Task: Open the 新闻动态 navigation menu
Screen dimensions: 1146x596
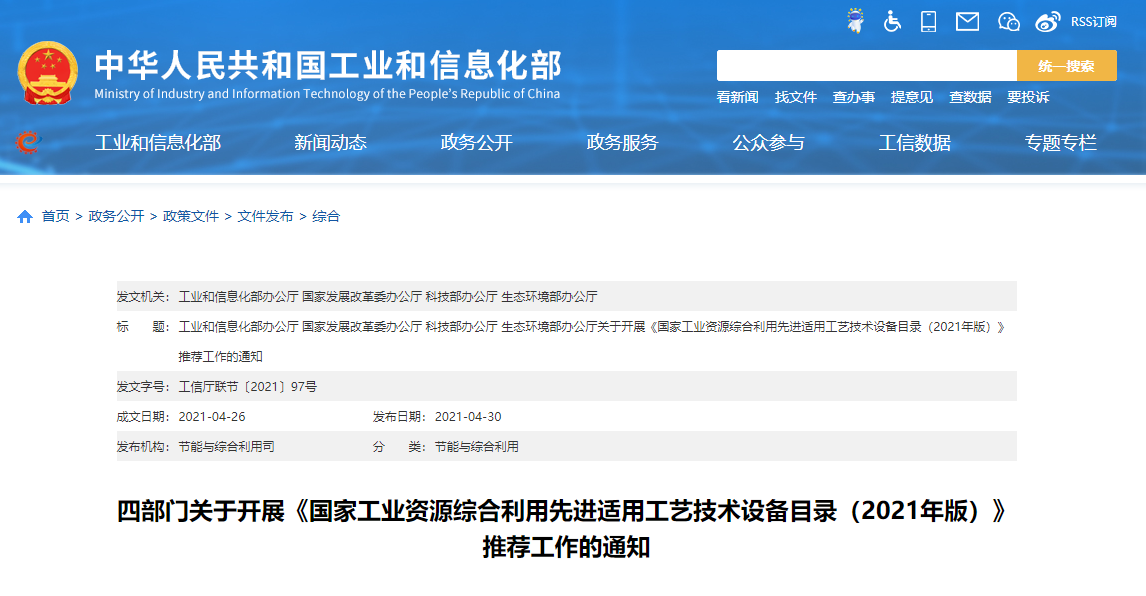Action: pyautogui.click(x=330, y=143)
